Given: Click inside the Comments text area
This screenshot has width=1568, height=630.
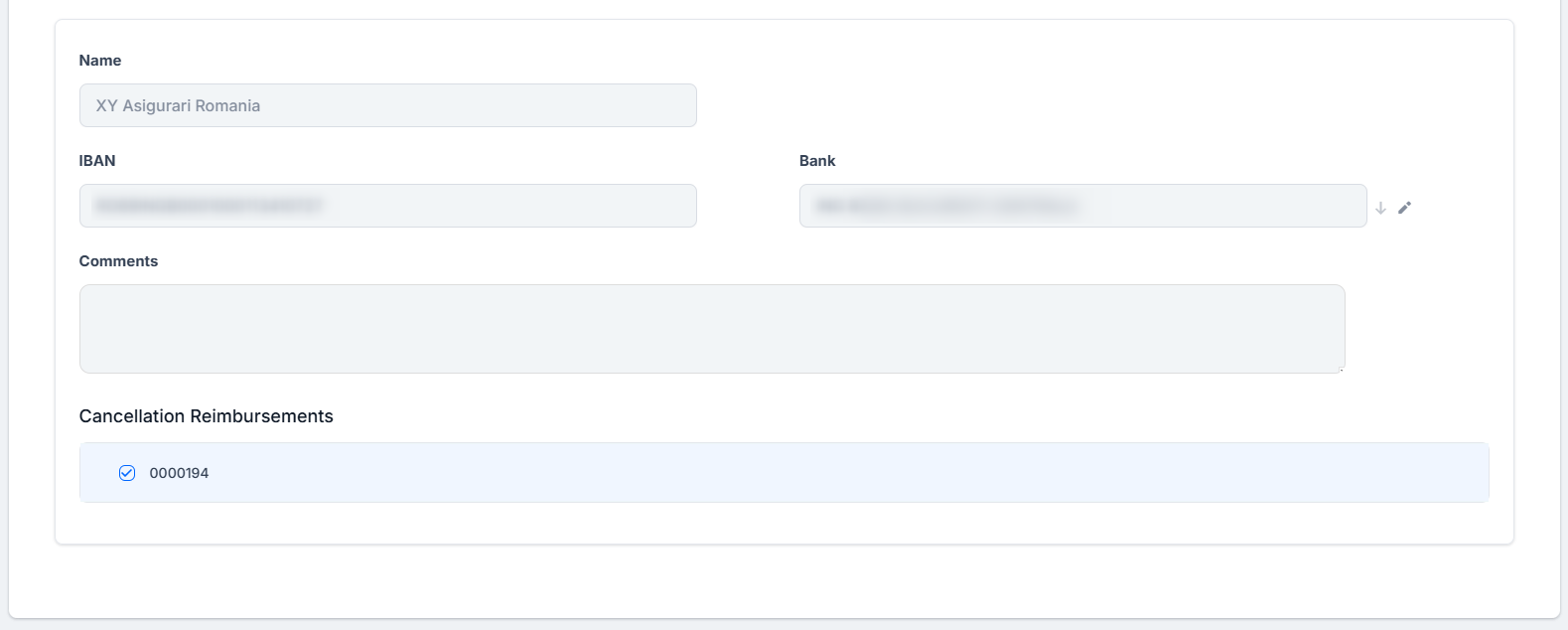Looking at the screenshot, I should (711, 329).
